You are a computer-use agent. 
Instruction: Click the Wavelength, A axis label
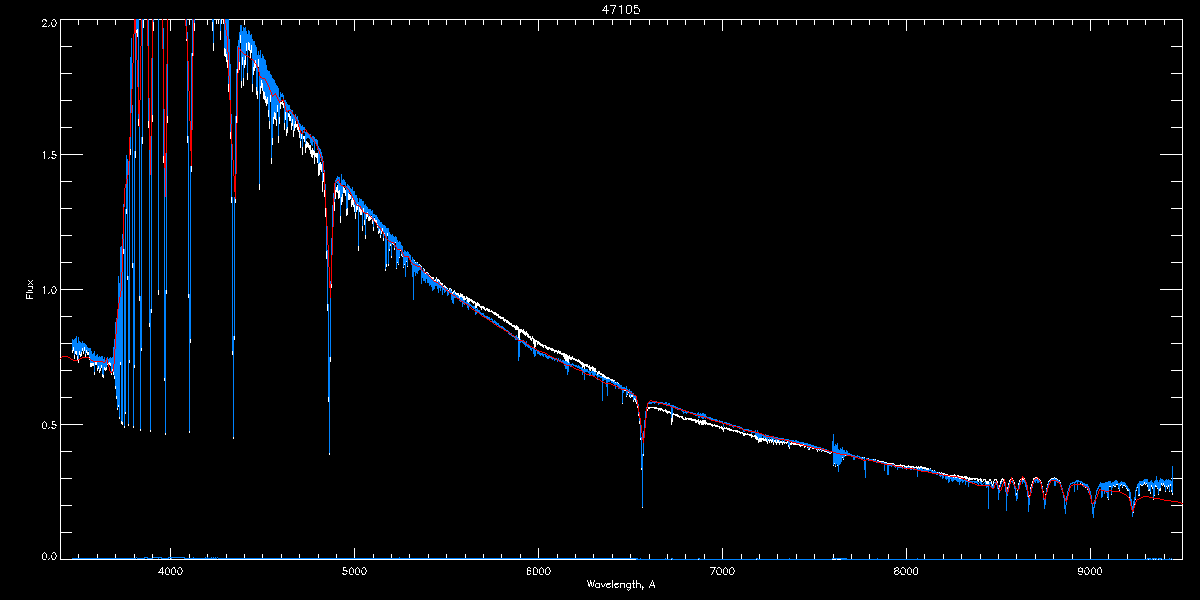pyautogui.click(x=621, y=584)
